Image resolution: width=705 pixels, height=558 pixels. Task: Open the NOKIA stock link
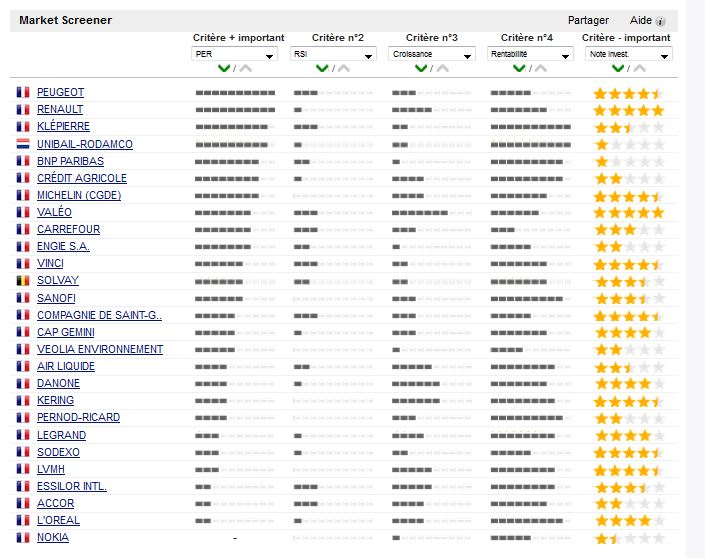point(53,538)
